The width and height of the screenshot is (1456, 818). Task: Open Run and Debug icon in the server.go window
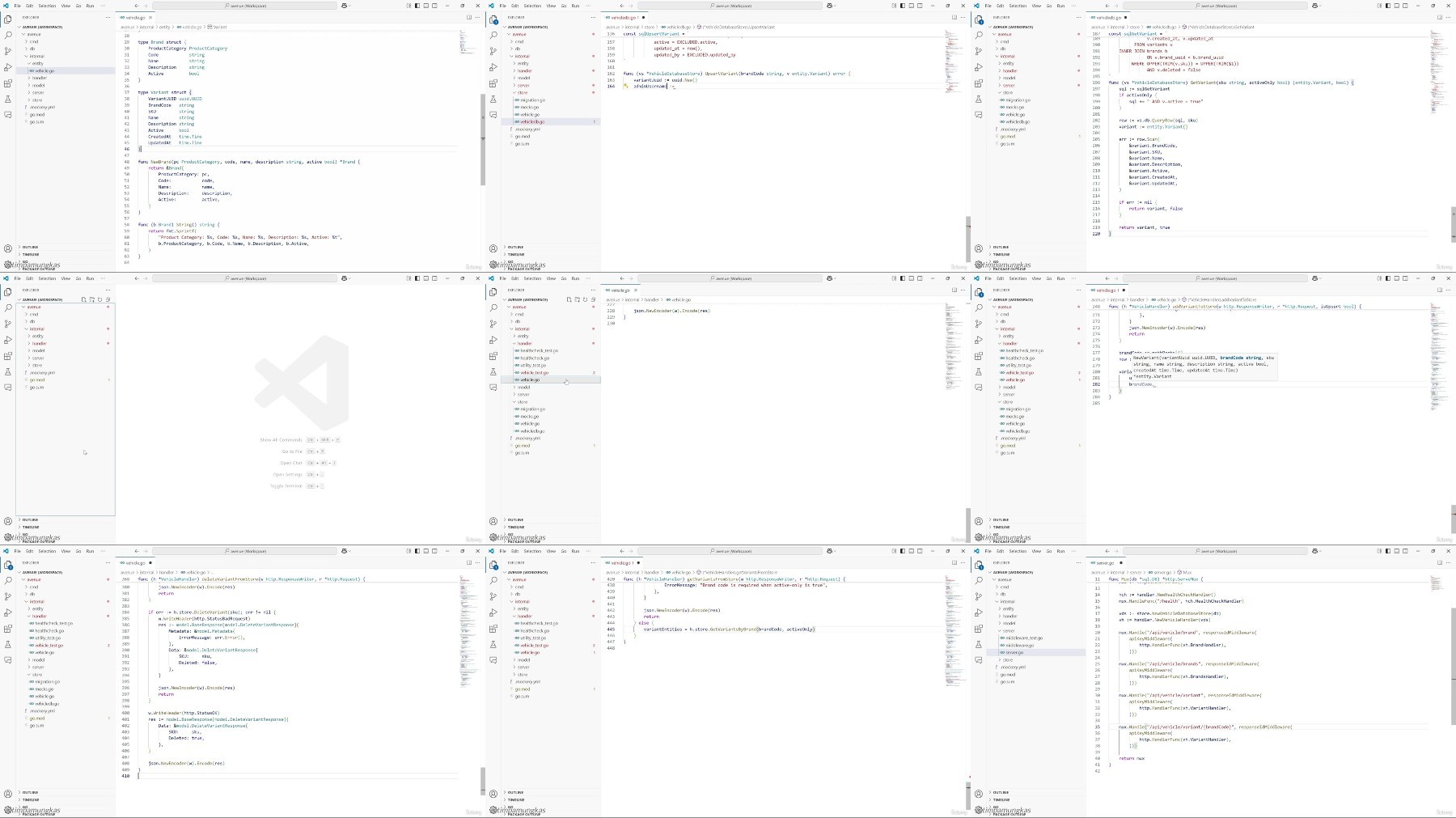(x=979, y=612)
